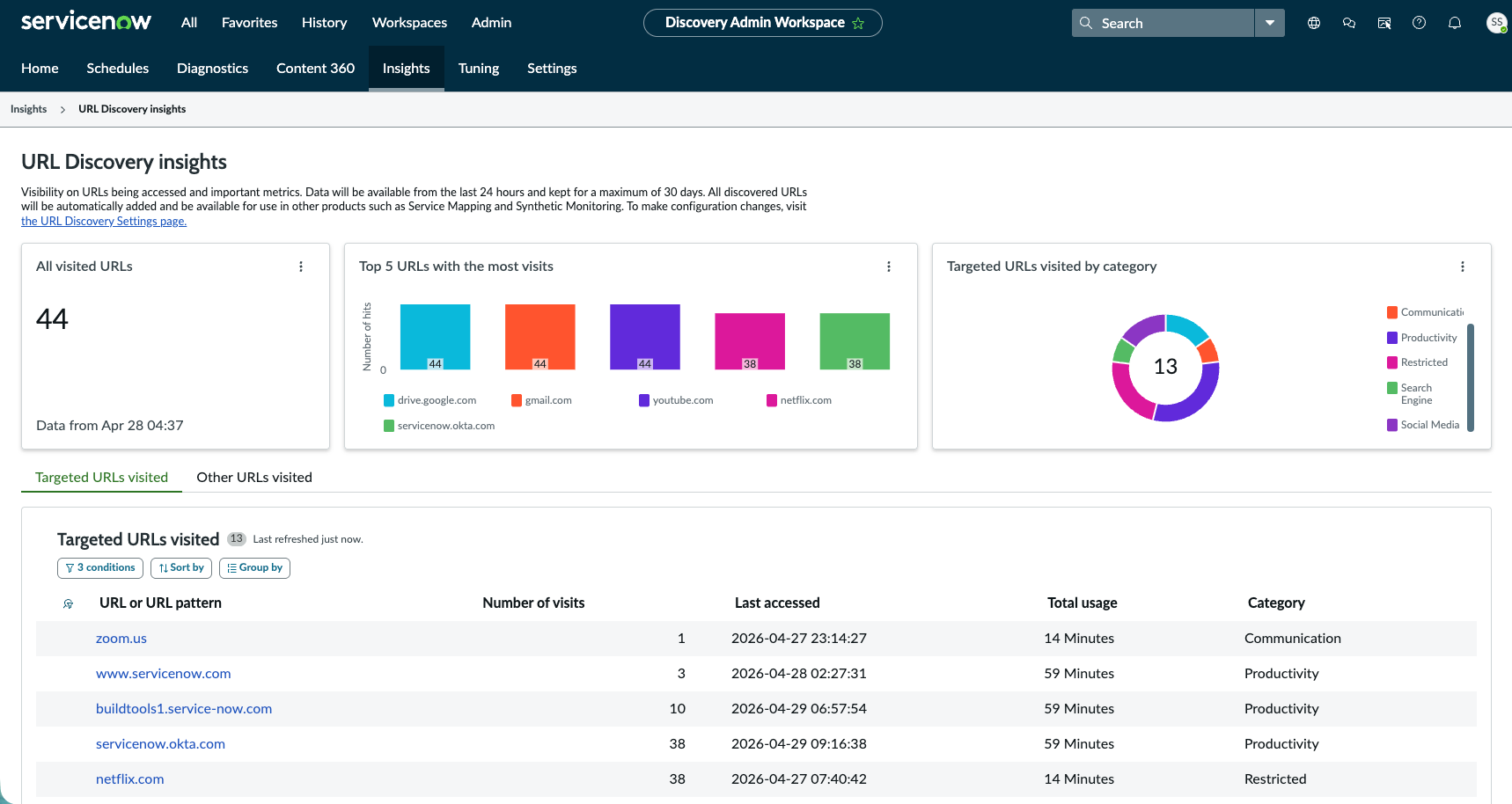This screenshot has width=1512, height=804.
Task: Click the Social Media legend swatch
Action: 1392,425
